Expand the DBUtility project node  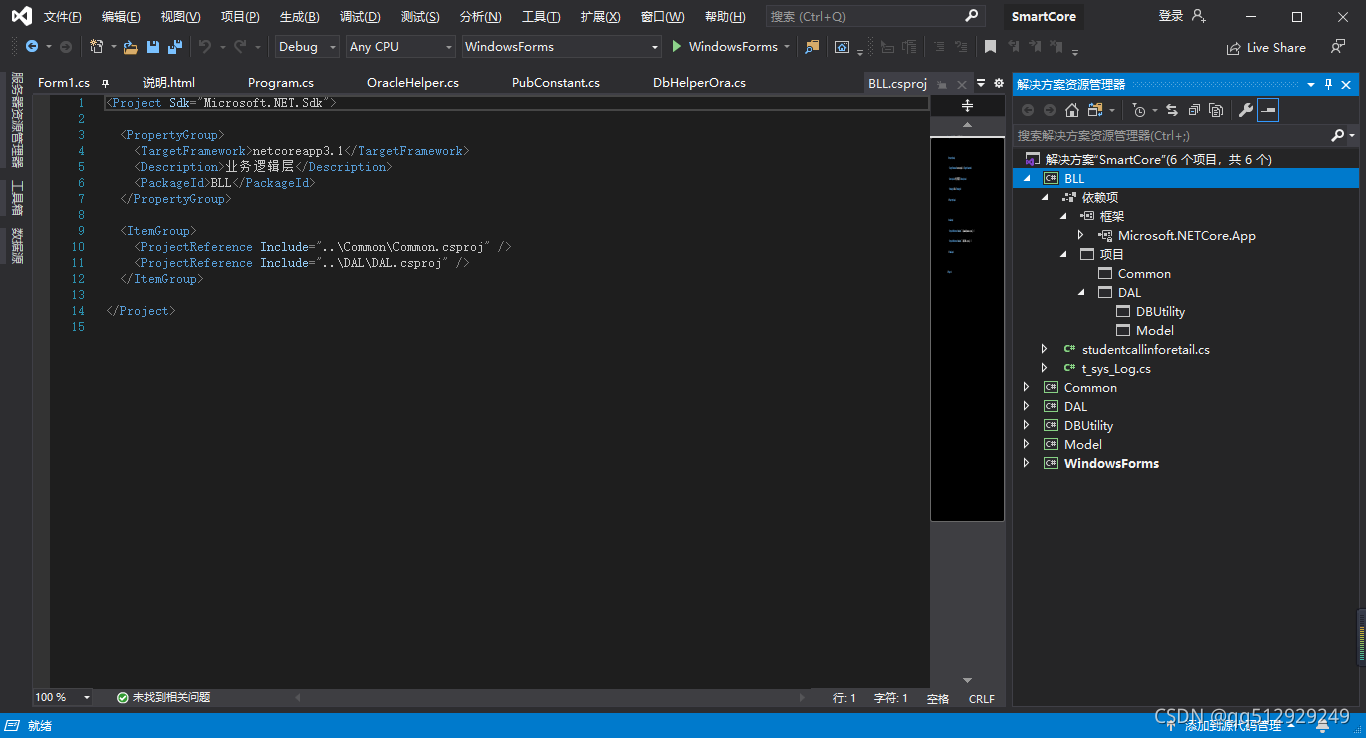[x=1027, y=425]
